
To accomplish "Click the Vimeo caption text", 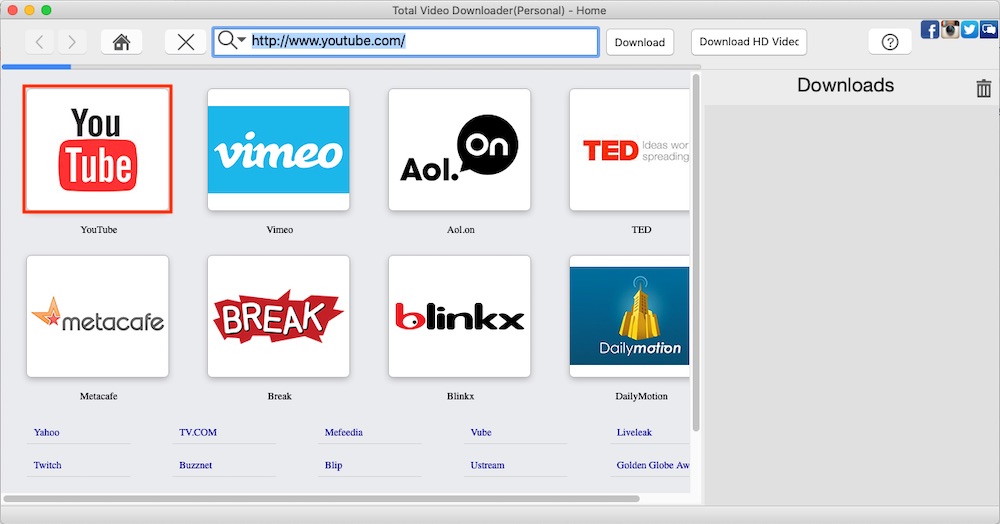I will pyautogui.click(x=280, y=229).
